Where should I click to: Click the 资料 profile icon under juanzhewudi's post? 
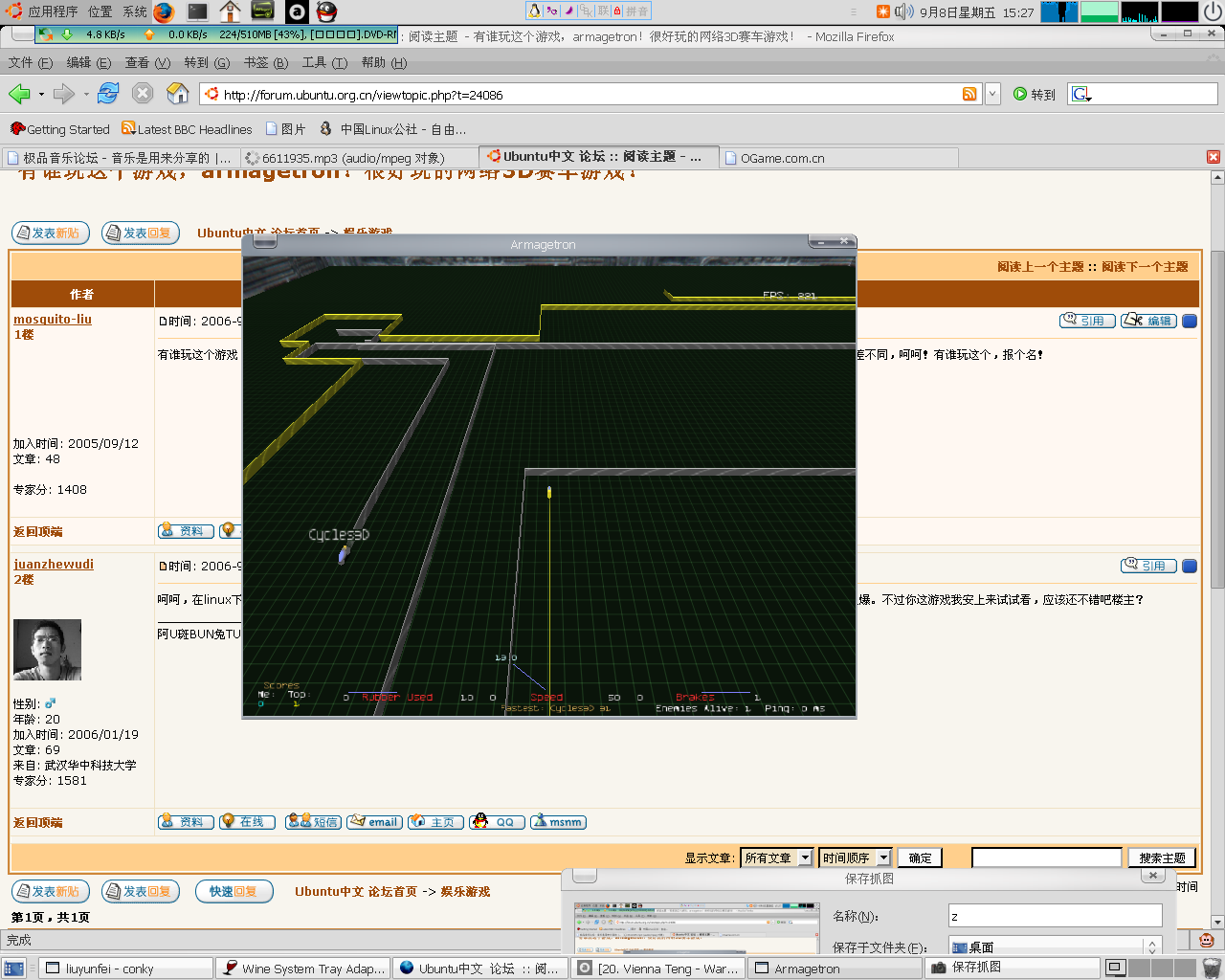(186, 822)
